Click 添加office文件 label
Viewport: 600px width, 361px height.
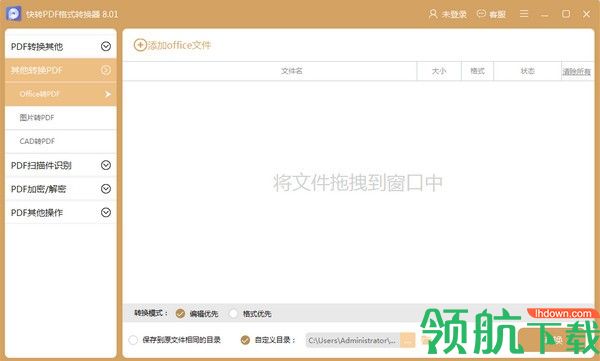point(179,45)
